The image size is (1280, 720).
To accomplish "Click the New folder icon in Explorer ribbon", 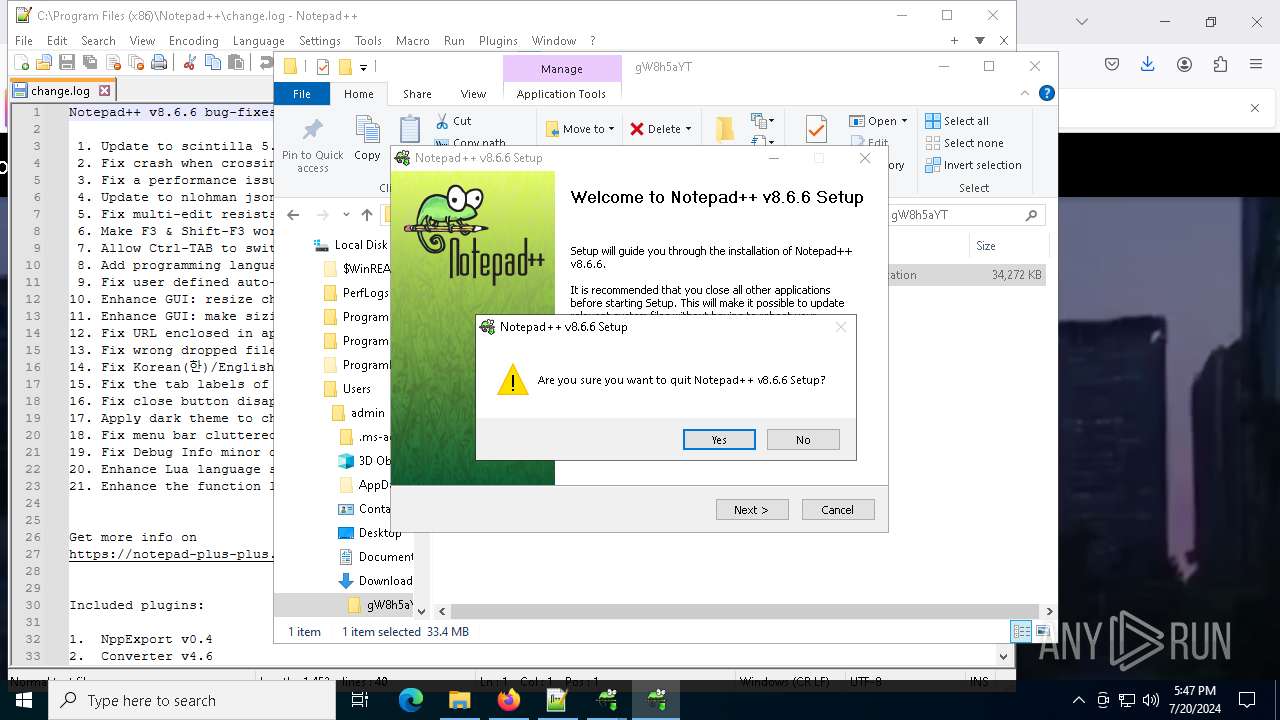I will click(x=725, y=129).
